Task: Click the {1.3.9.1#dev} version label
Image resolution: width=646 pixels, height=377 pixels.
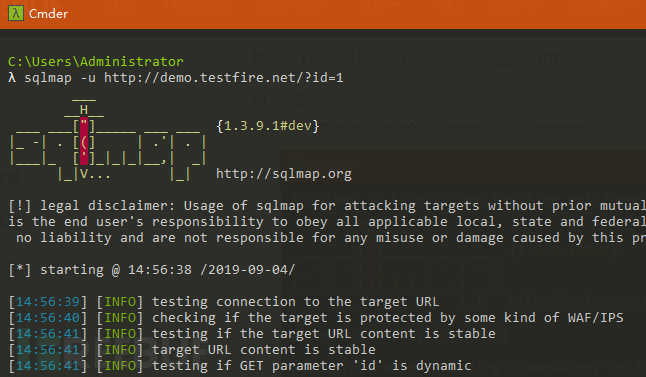Action: [x=268, y=126]
